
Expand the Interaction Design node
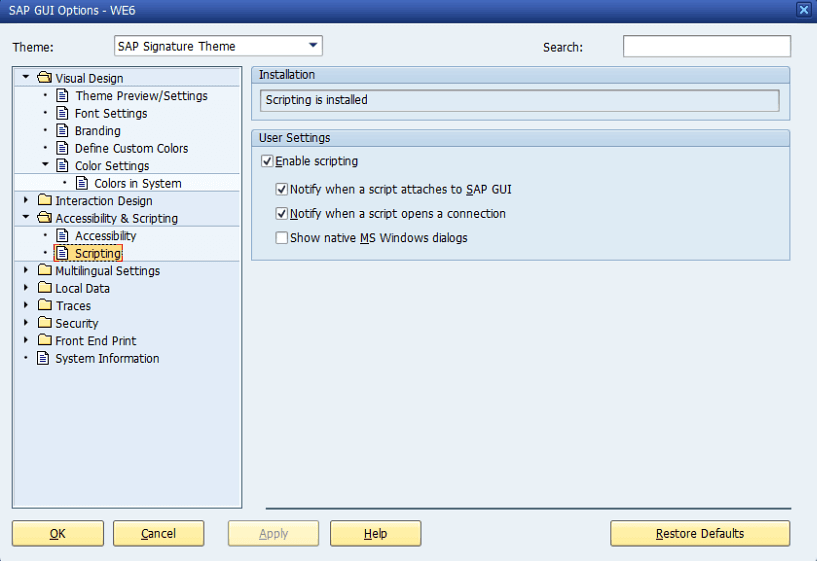(x=26, y=200)
